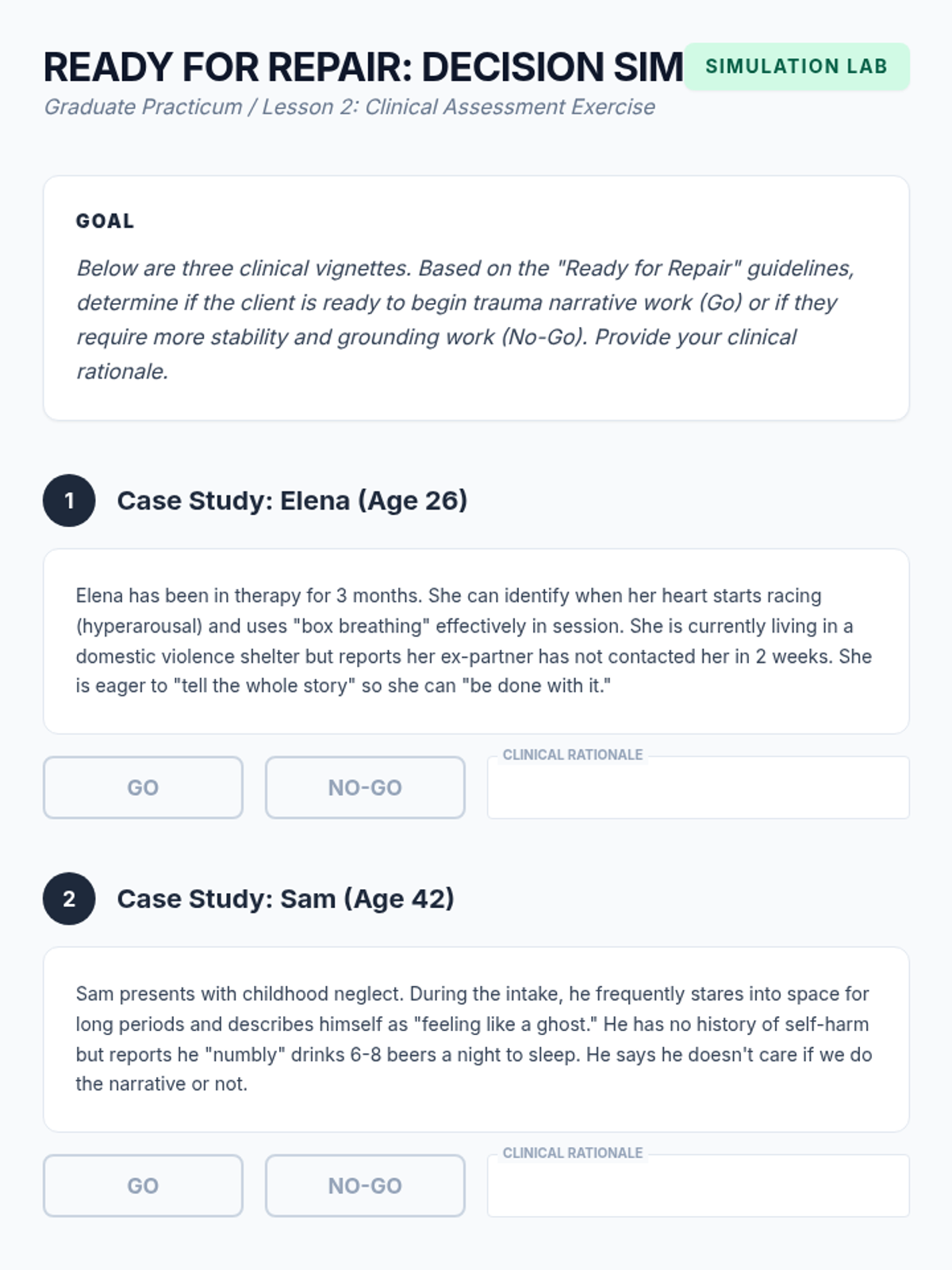Click Elena's vignette description text
Image resolution: width=952 pixels, height=1270 pixels.
pos(474,641)
